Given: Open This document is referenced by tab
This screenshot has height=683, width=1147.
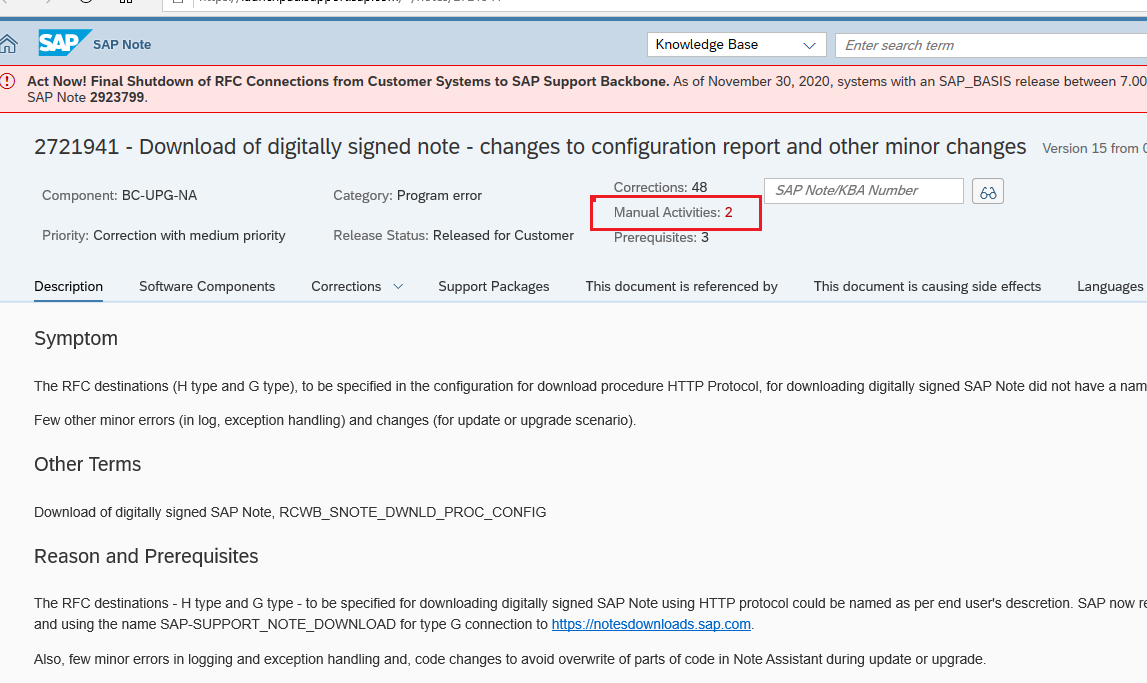Looking at the screenshot, I should (x=681, y=287).
